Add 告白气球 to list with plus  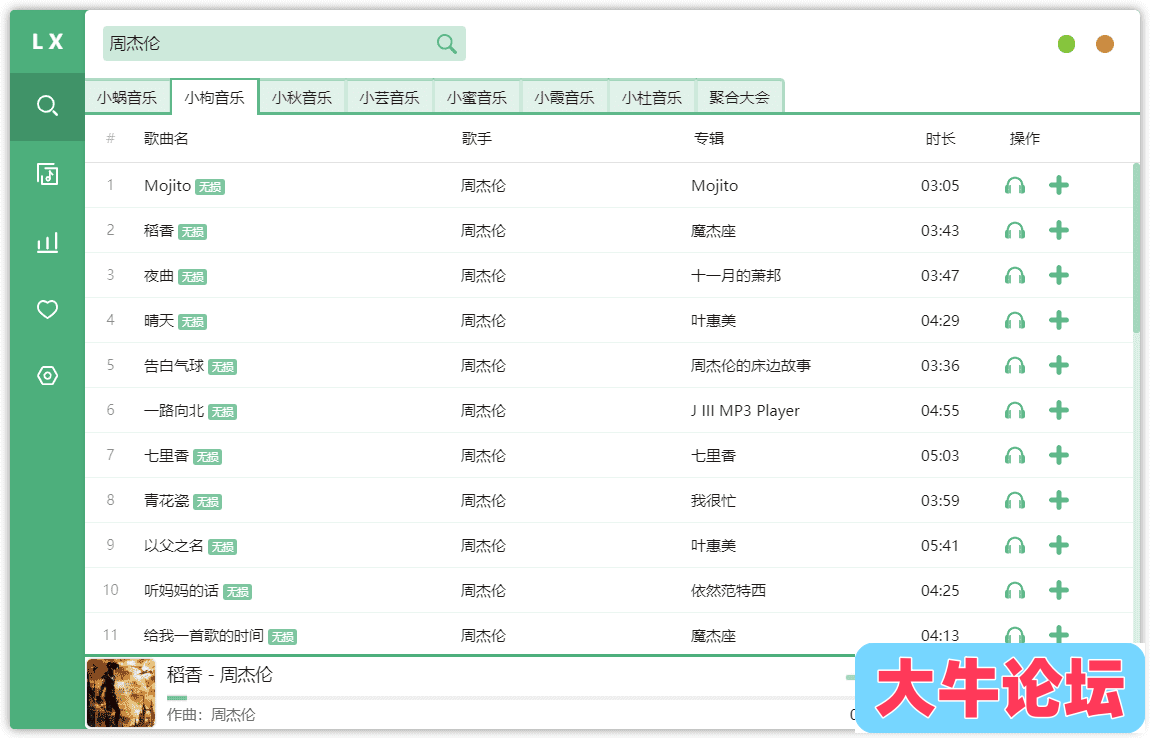click(1058, 365)
